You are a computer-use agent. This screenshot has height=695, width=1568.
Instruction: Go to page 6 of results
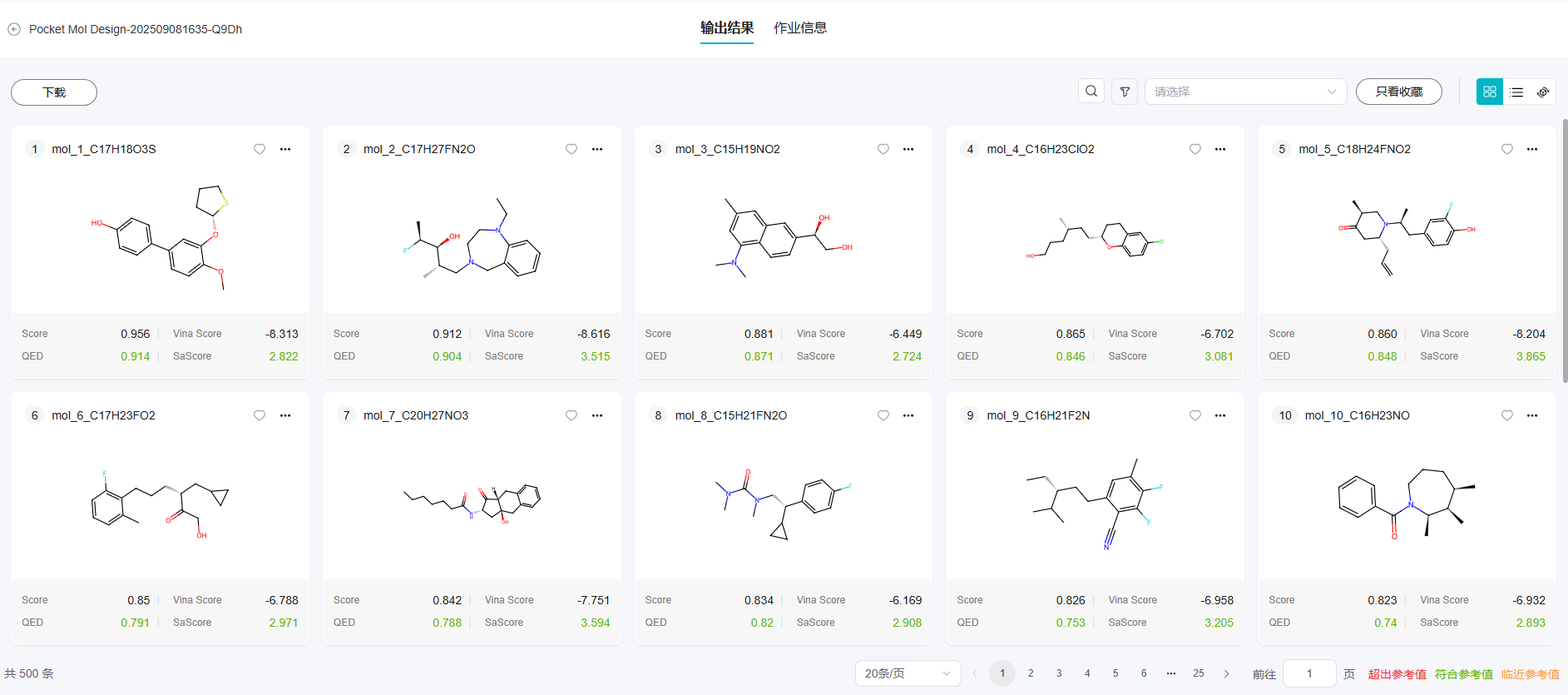[1144, 673]
